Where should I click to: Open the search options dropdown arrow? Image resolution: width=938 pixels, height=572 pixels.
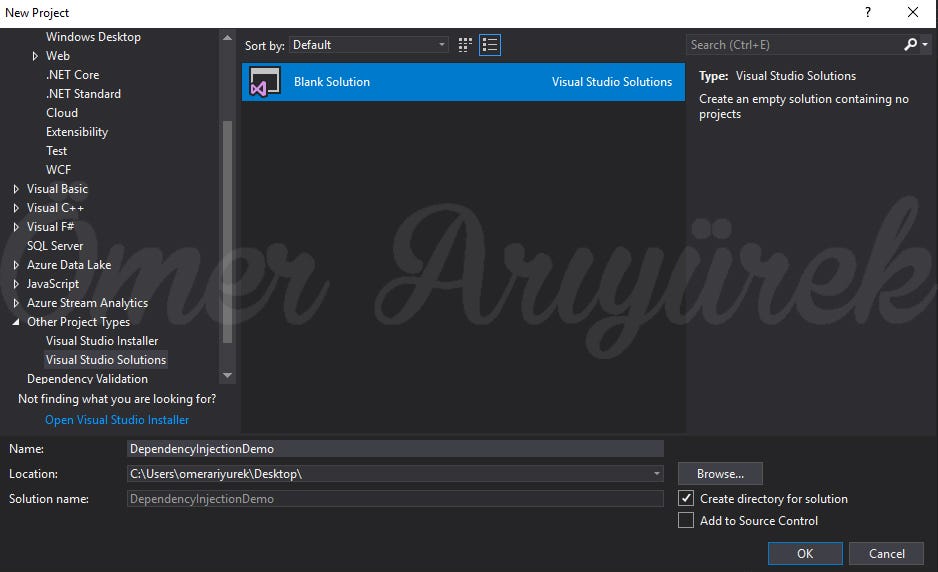(x=925, y=45)
